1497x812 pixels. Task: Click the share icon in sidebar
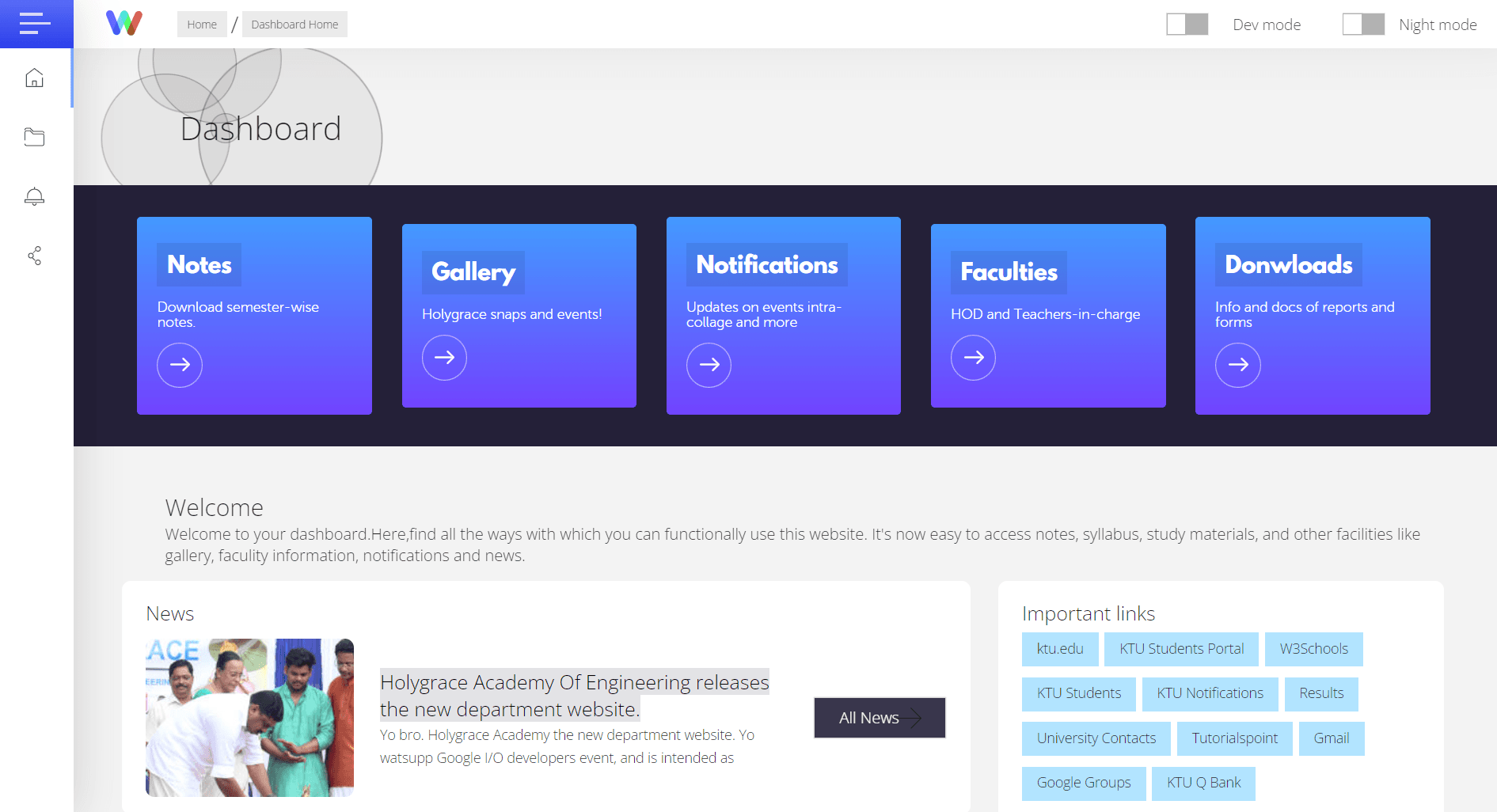34,256
